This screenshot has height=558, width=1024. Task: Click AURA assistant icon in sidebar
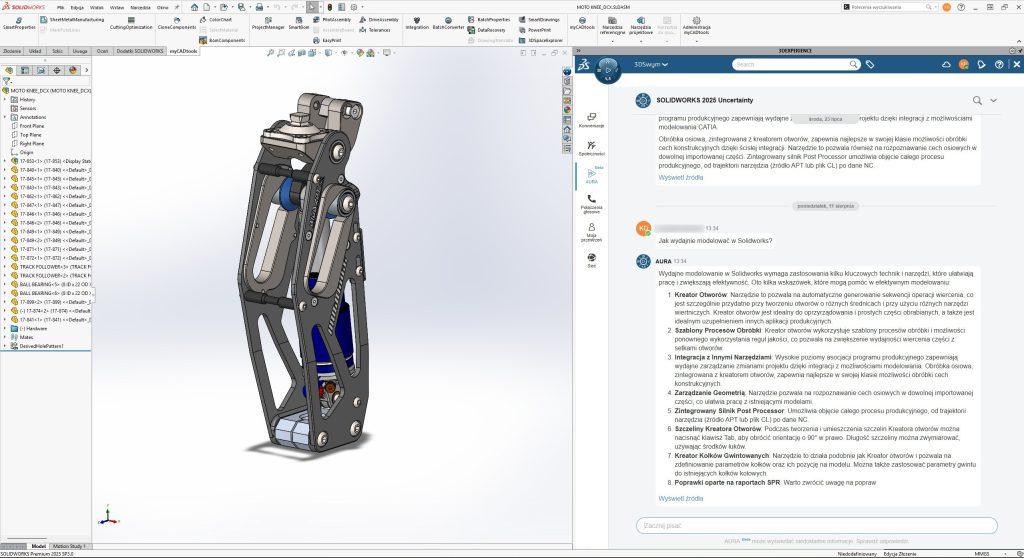point(592,176)
